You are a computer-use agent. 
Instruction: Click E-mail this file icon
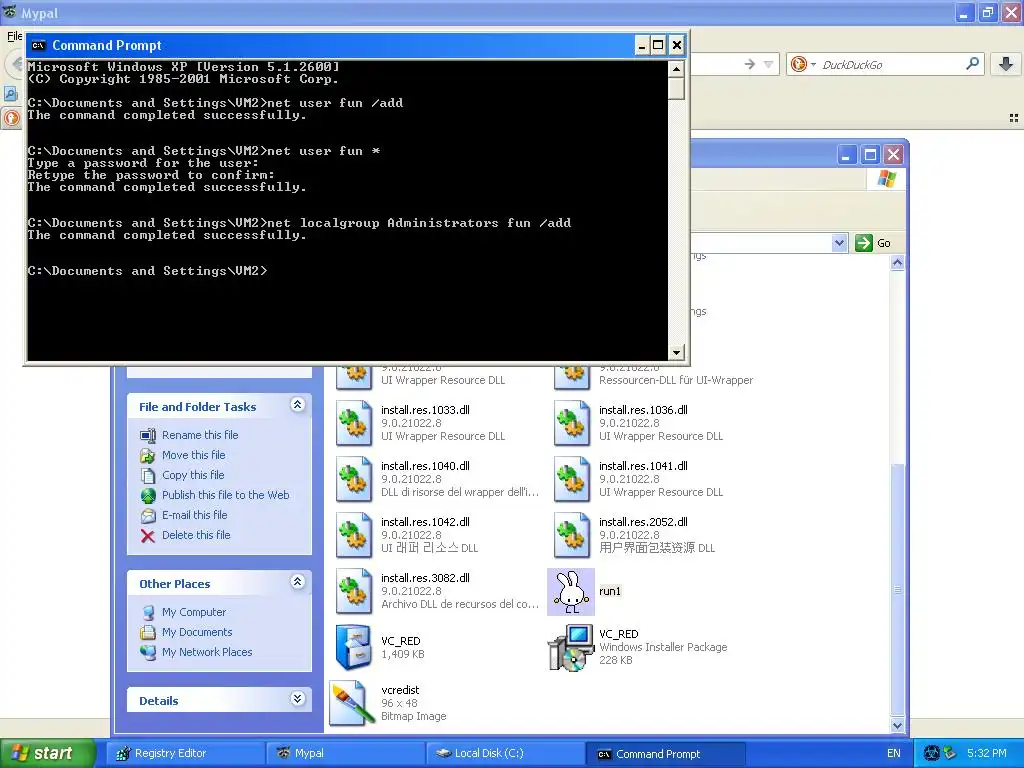[x=148, y=516]
